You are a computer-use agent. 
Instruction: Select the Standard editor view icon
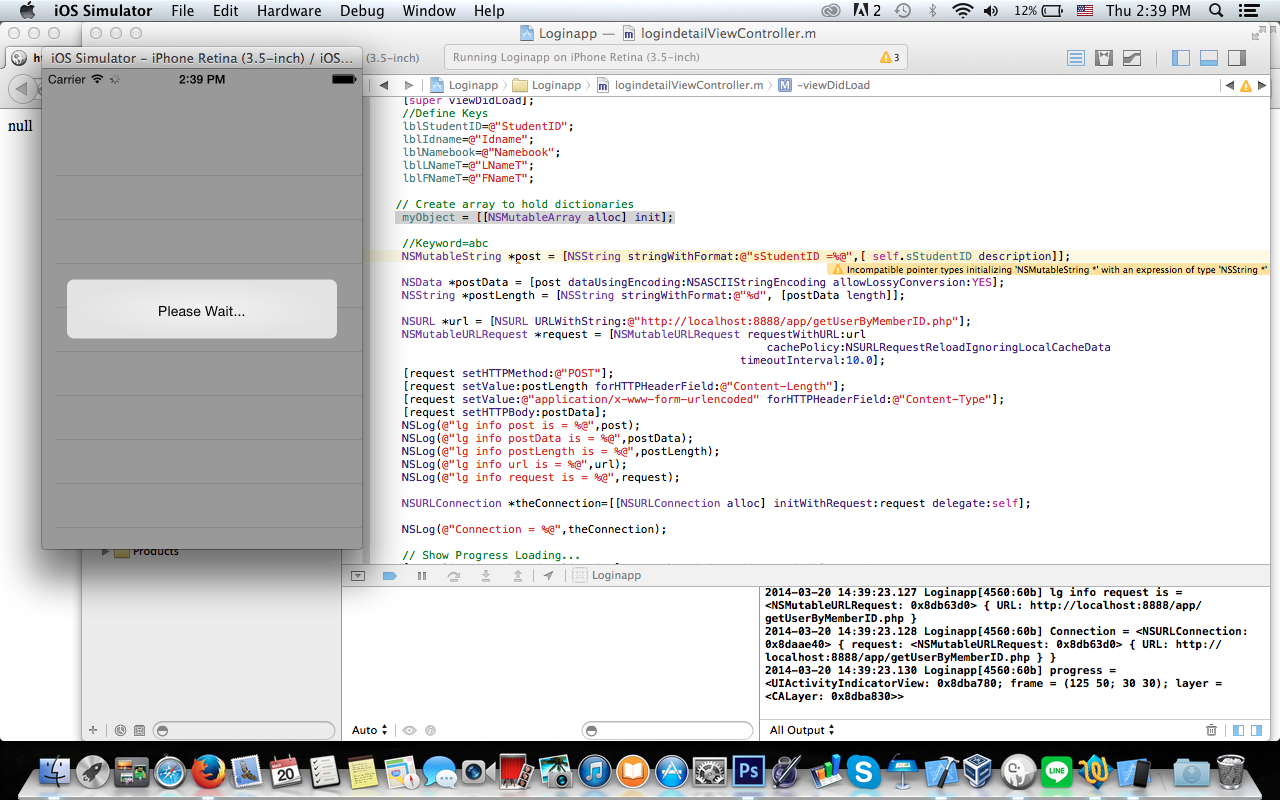pos(1076,58)
